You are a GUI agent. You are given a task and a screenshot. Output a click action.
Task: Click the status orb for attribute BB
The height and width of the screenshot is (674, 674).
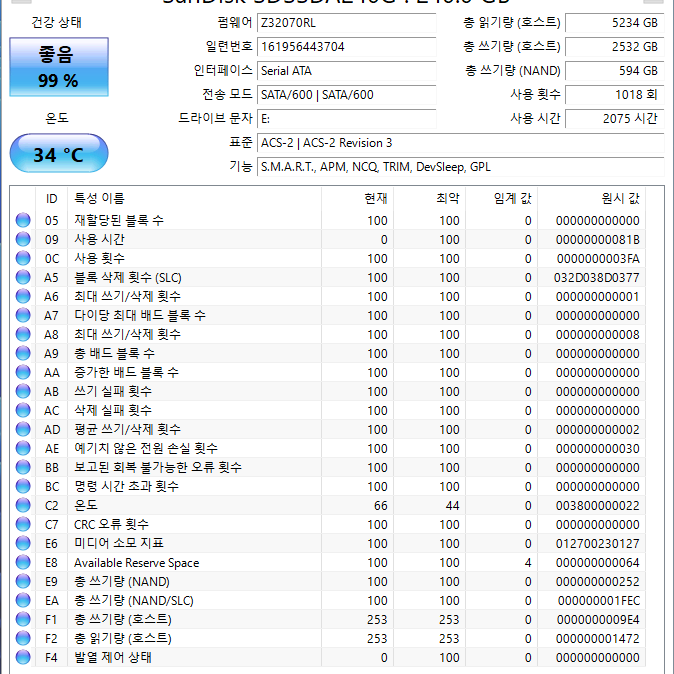click(23, 467)
